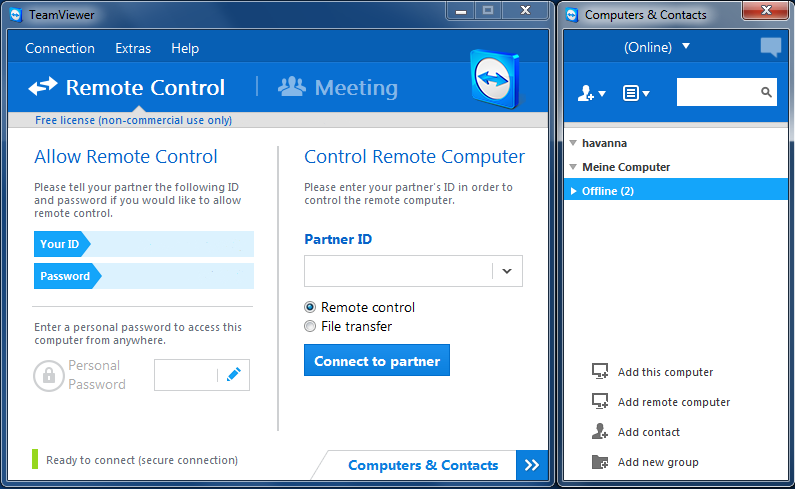
Task: Open the Connection menu
Action: [60, 48]
